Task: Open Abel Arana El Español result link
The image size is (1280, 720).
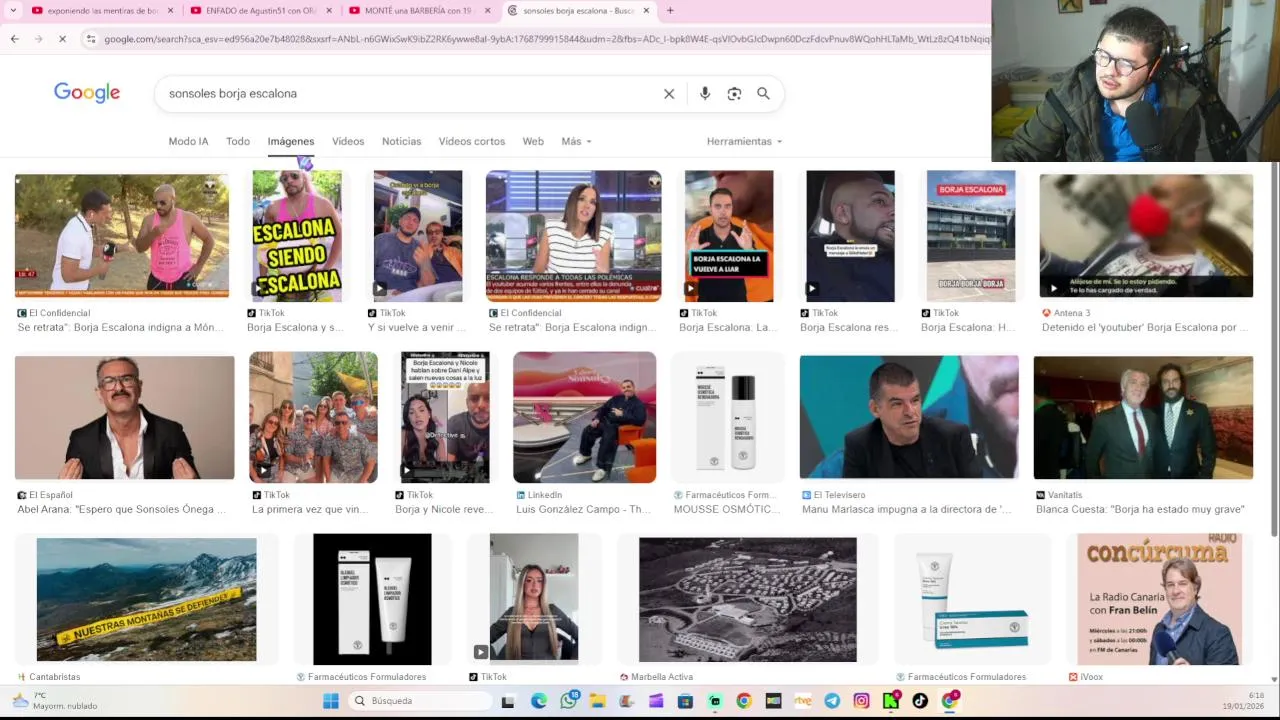Action: pyautogui.click(x=121, y=510)
